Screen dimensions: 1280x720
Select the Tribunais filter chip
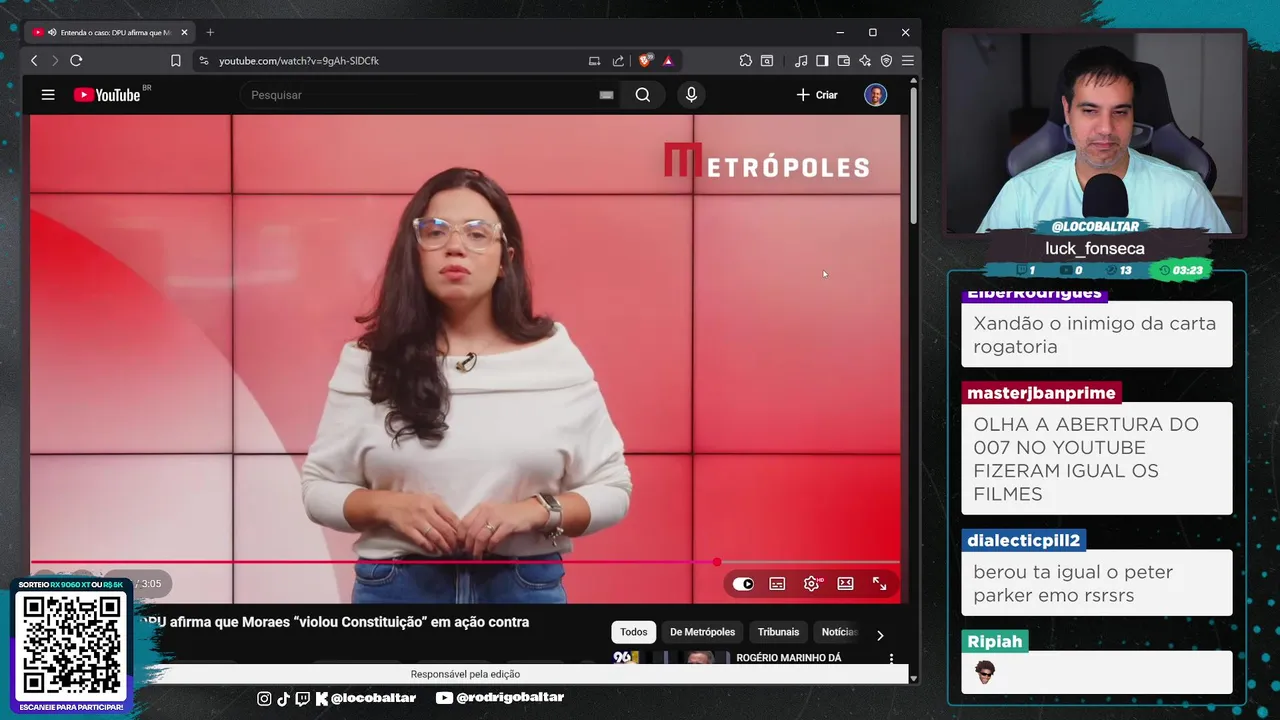pos(778,632)
